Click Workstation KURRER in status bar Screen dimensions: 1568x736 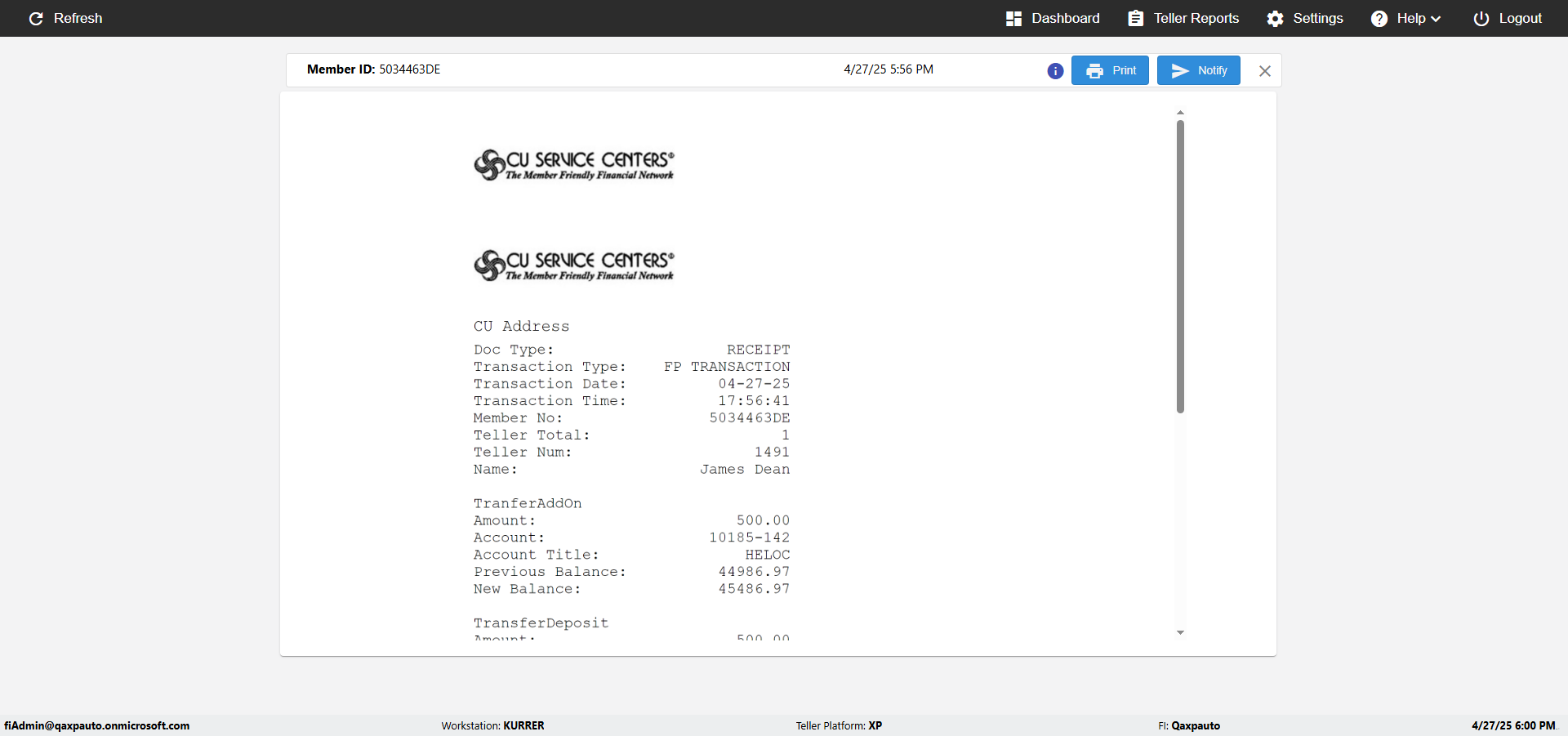click(x=492, y=725)
